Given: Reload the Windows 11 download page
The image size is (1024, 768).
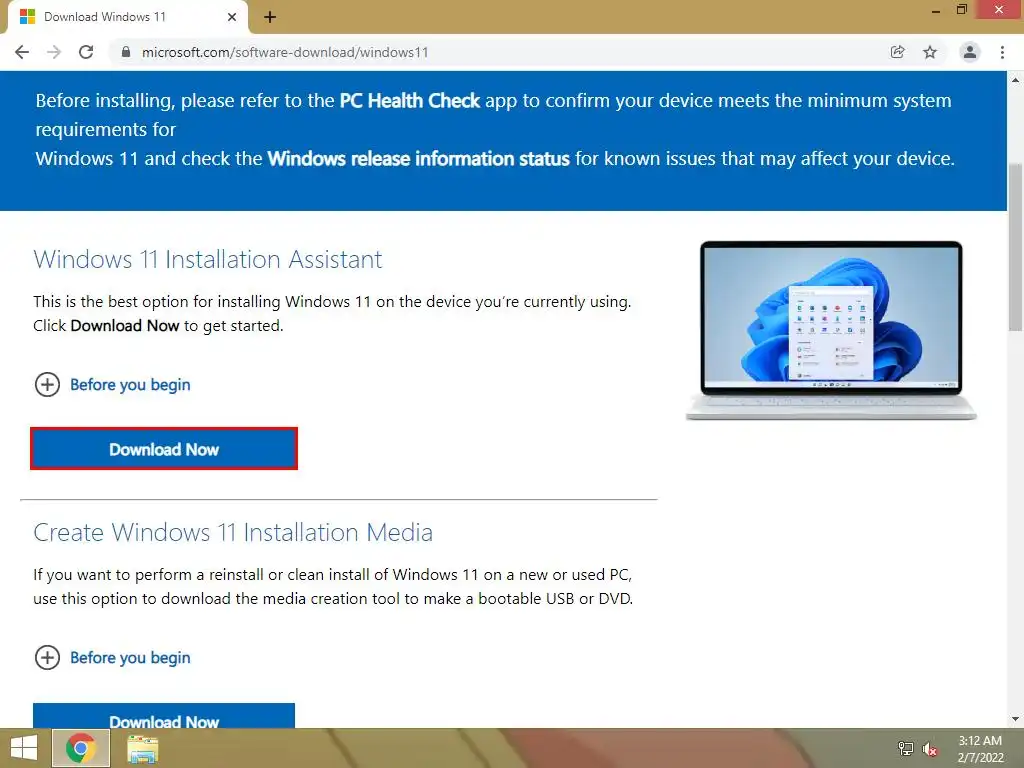Looking at the screenshot, I should point(86,52).
